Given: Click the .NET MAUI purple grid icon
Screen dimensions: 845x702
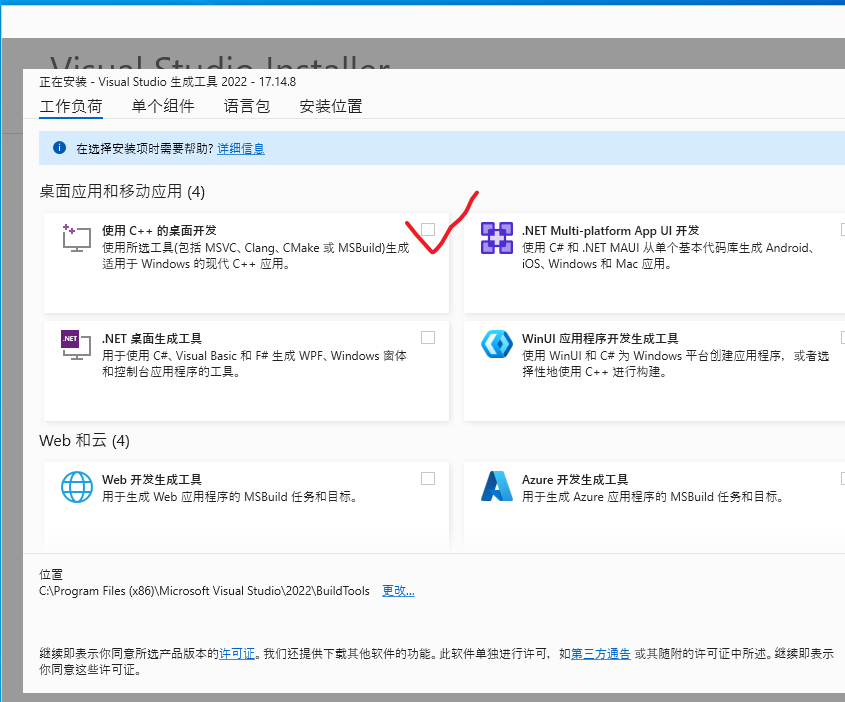Looking at the screenshot, I should [x=496, y=238].
